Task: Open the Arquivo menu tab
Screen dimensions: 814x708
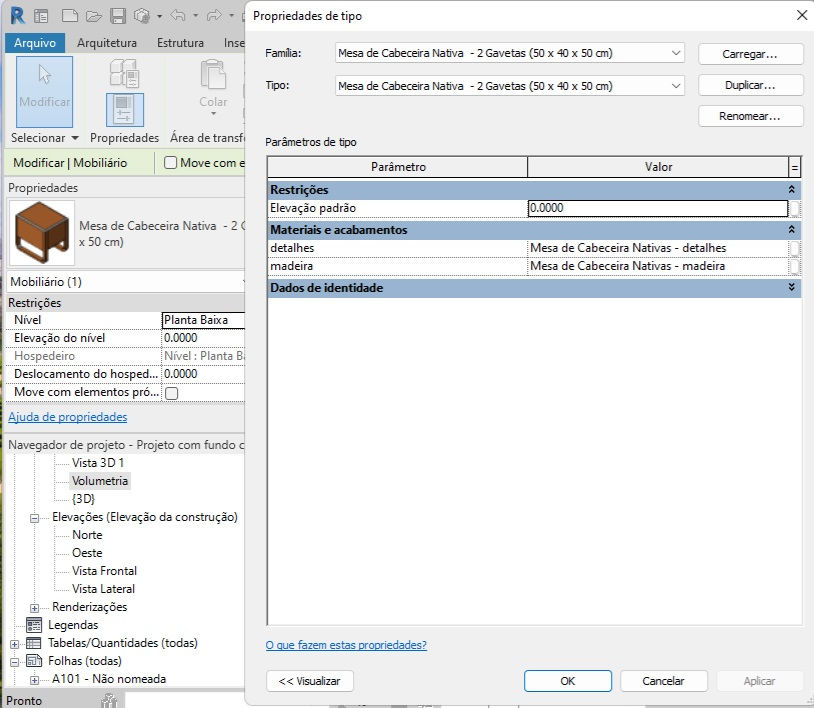Action: click(x=35, y=43)
